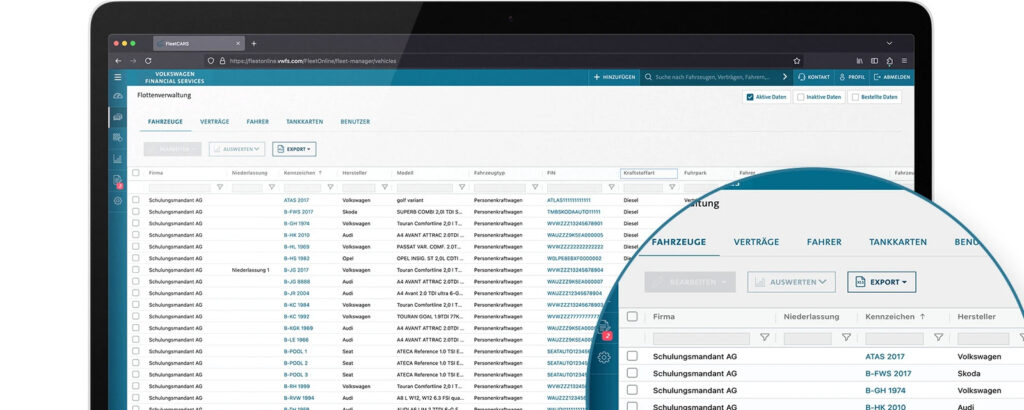Open the bar chart reports sidebar icon
The height and width of the screenshot is (410, 1024).
tap(118, 159)
